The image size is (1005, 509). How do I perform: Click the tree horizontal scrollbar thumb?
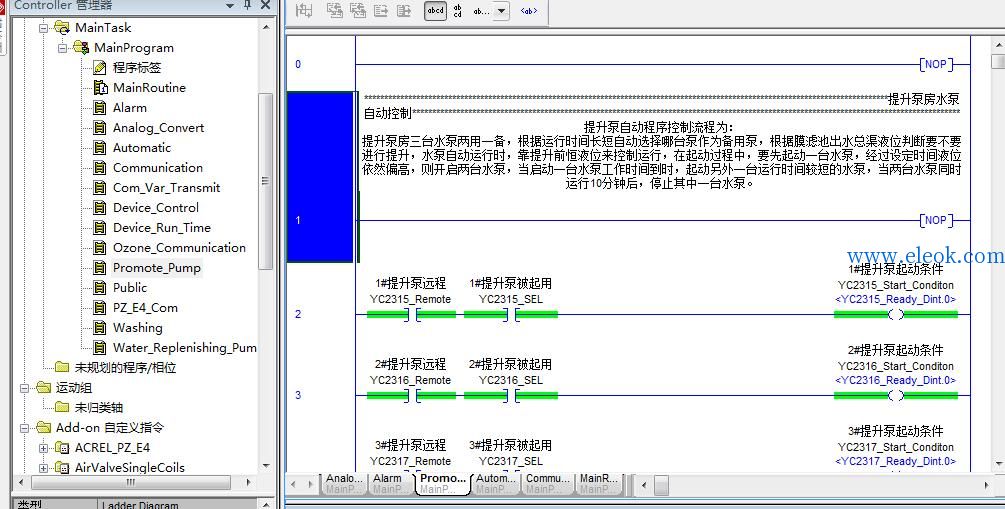[130, 482]
